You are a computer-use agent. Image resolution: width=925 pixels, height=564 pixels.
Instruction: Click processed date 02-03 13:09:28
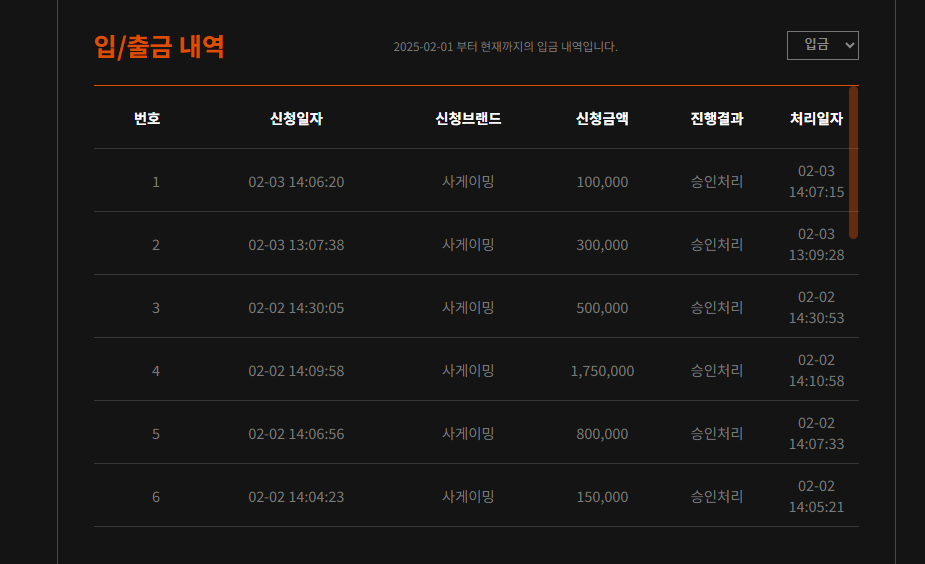816,245
